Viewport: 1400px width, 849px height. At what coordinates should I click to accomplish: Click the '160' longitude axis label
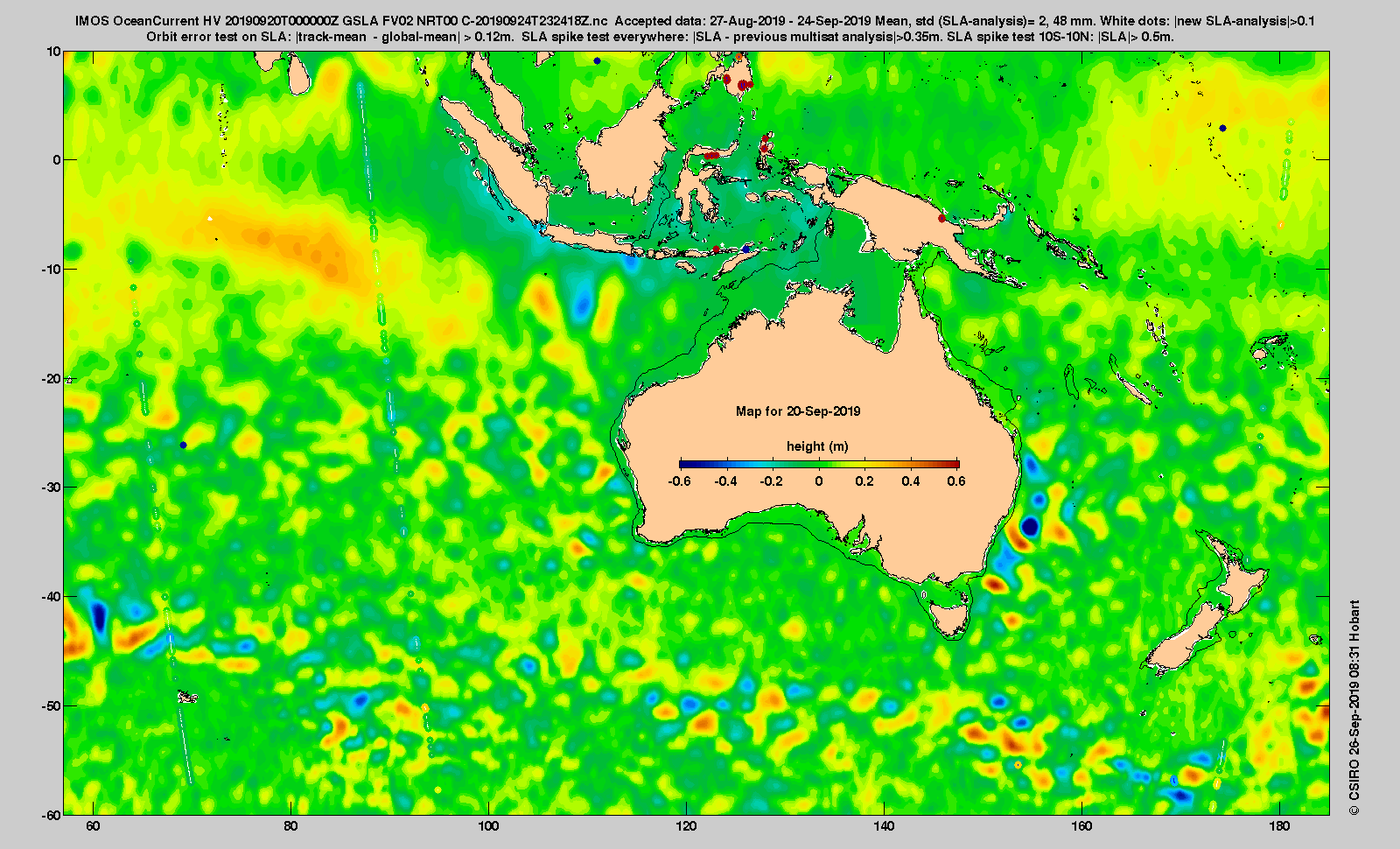point(1082,827)
